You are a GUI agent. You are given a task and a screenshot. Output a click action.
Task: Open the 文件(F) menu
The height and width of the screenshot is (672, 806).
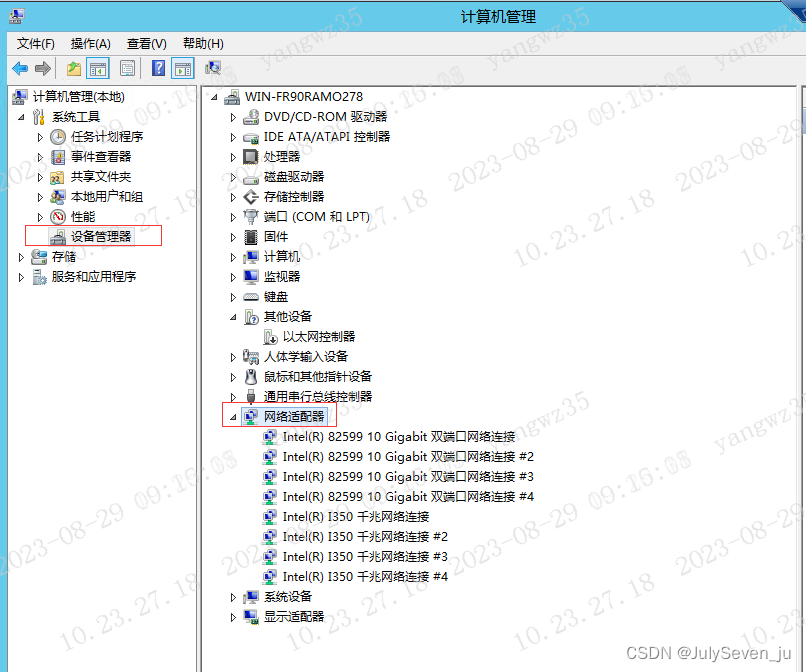[35, 44]
